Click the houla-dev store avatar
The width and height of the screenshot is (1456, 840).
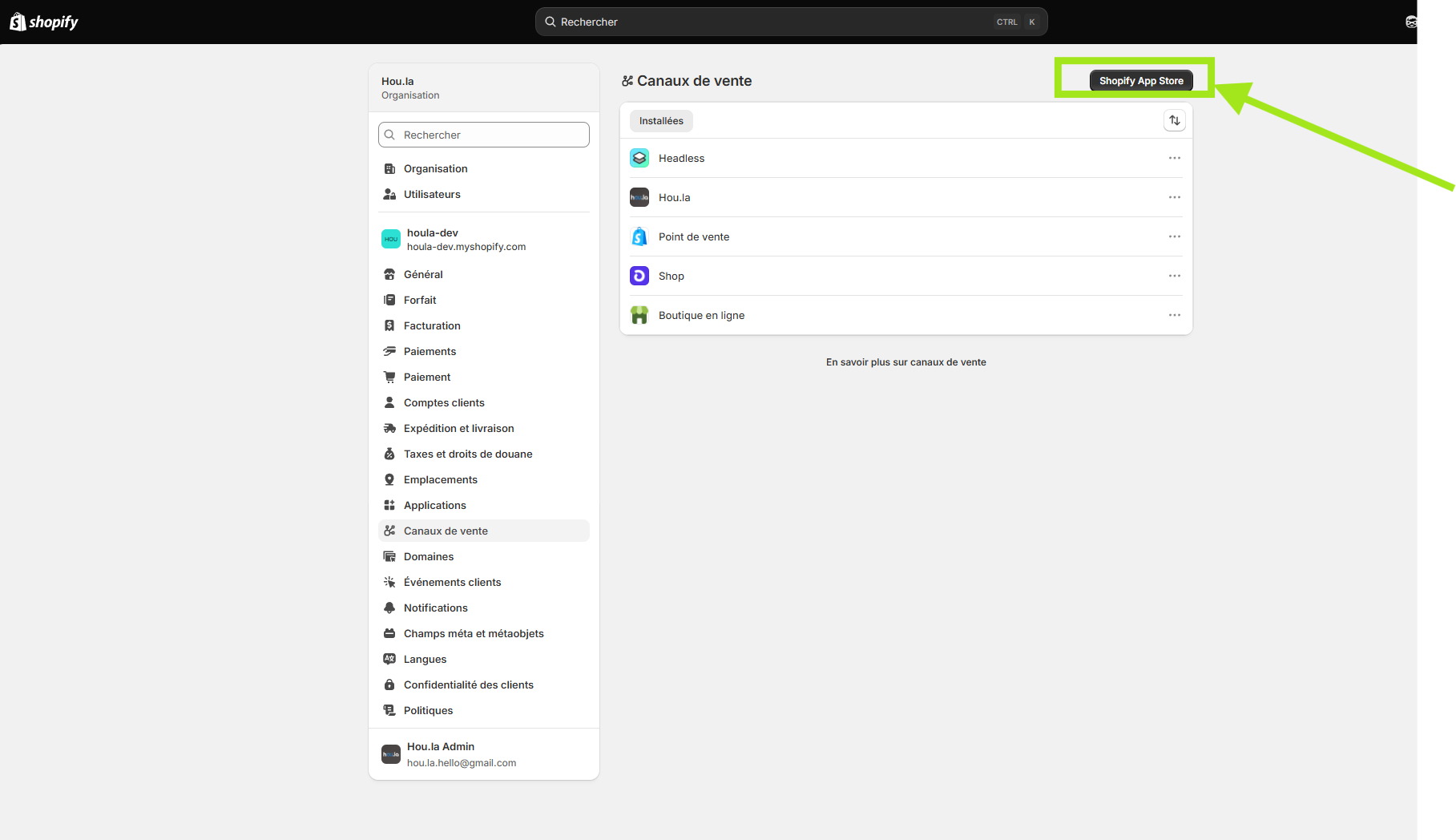tap(391, 239)
